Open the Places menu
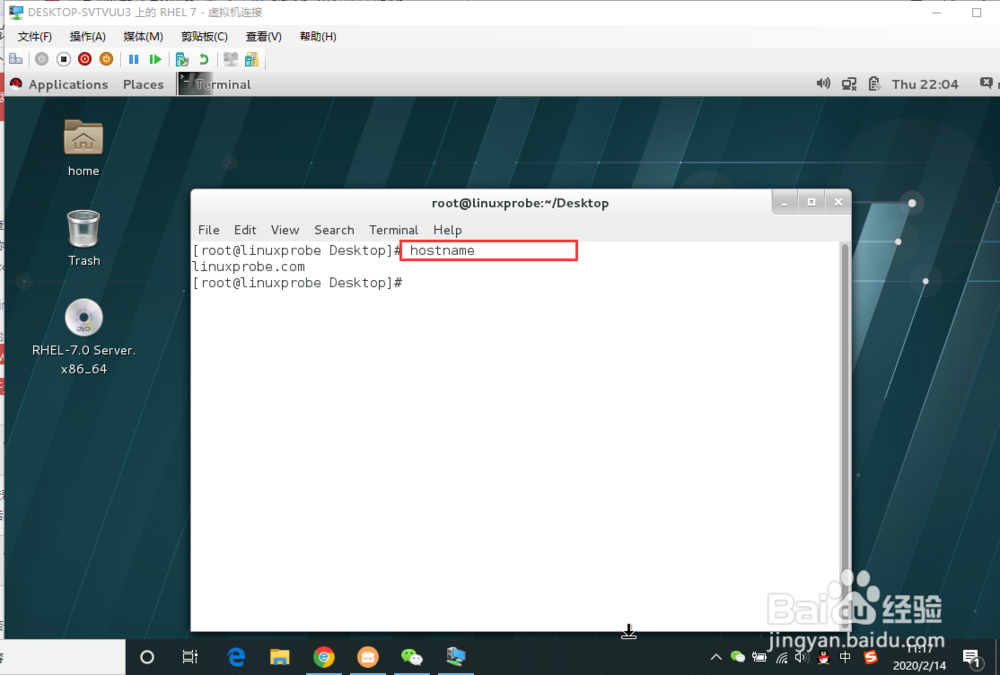1000x675 pixels. [x=143, y=84]
